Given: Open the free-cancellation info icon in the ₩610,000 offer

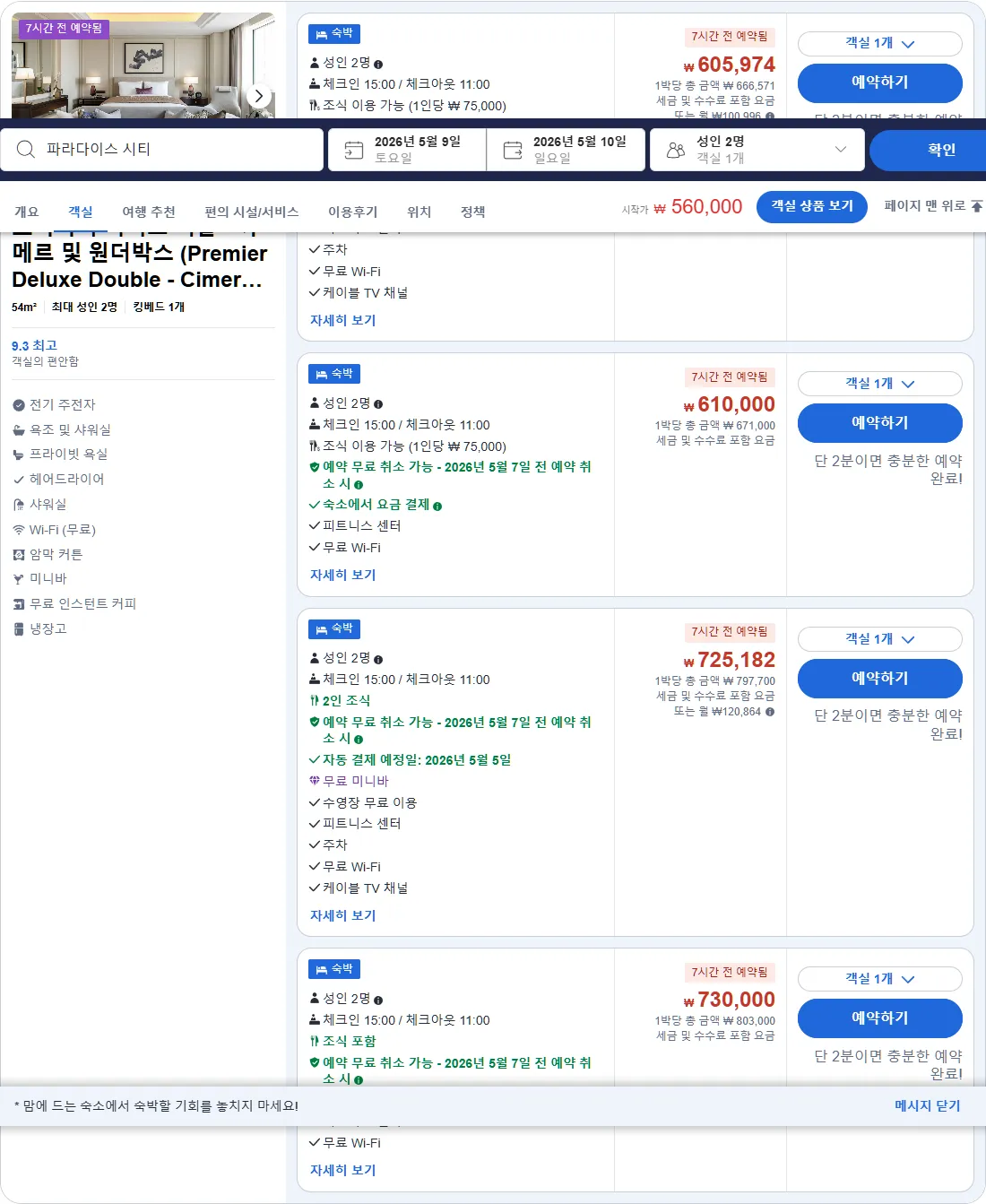Looking at the screenshot, I should [359, 484].
